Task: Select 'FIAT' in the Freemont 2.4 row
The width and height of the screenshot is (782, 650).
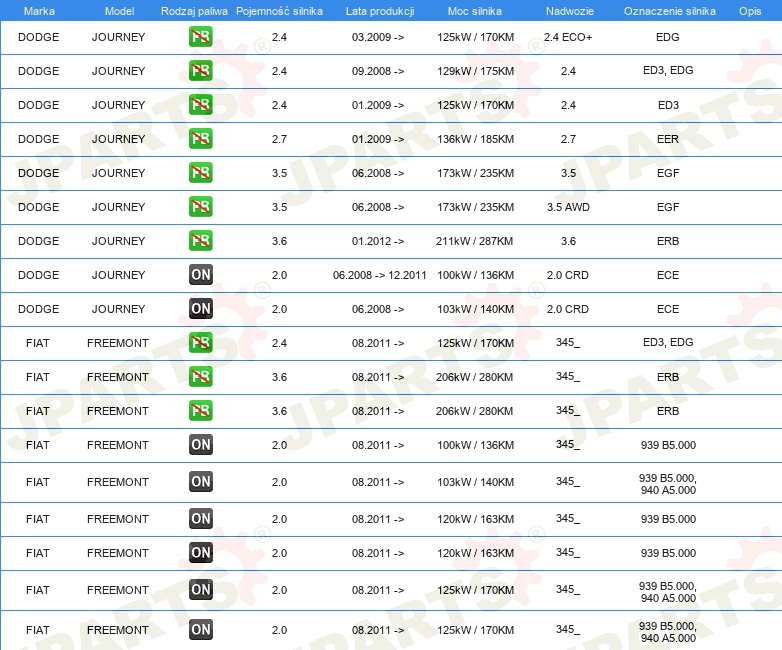Action: click(38, 343)
